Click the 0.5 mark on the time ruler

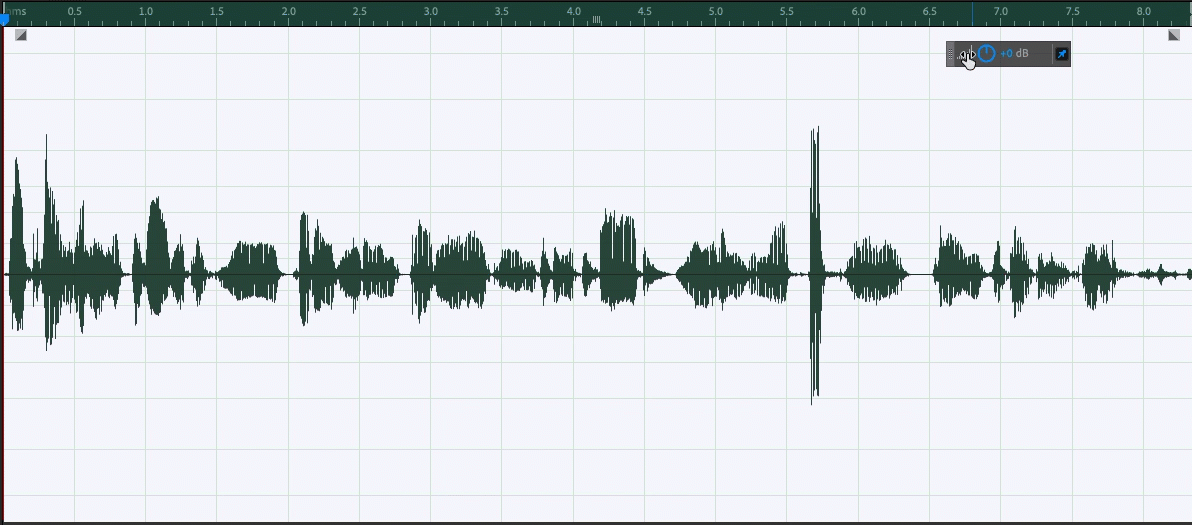pos(75,12)
